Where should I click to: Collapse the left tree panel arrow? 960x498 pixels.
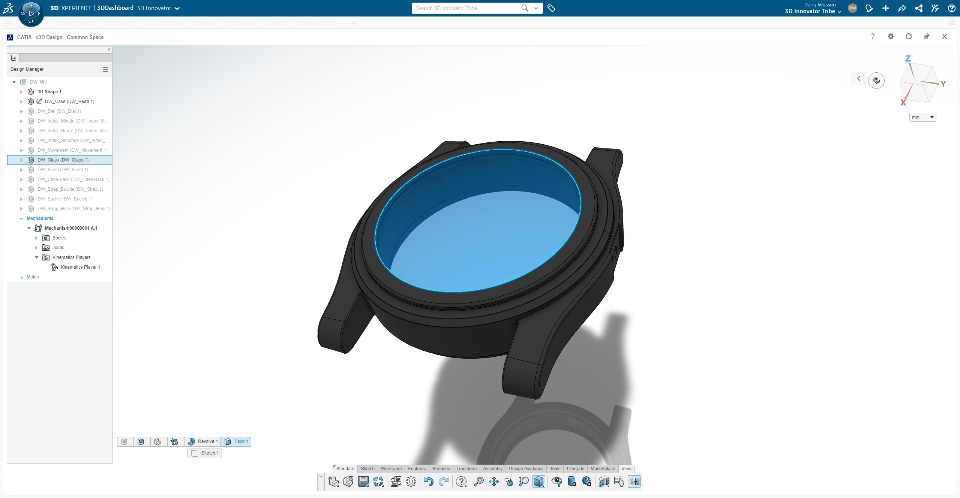click(109, 50)
